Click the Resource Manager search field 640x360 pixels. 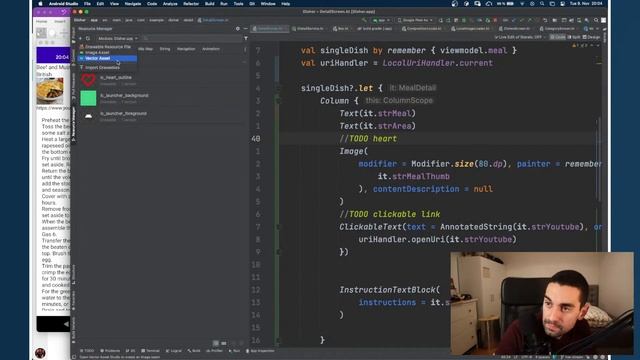tap(192, 38)
